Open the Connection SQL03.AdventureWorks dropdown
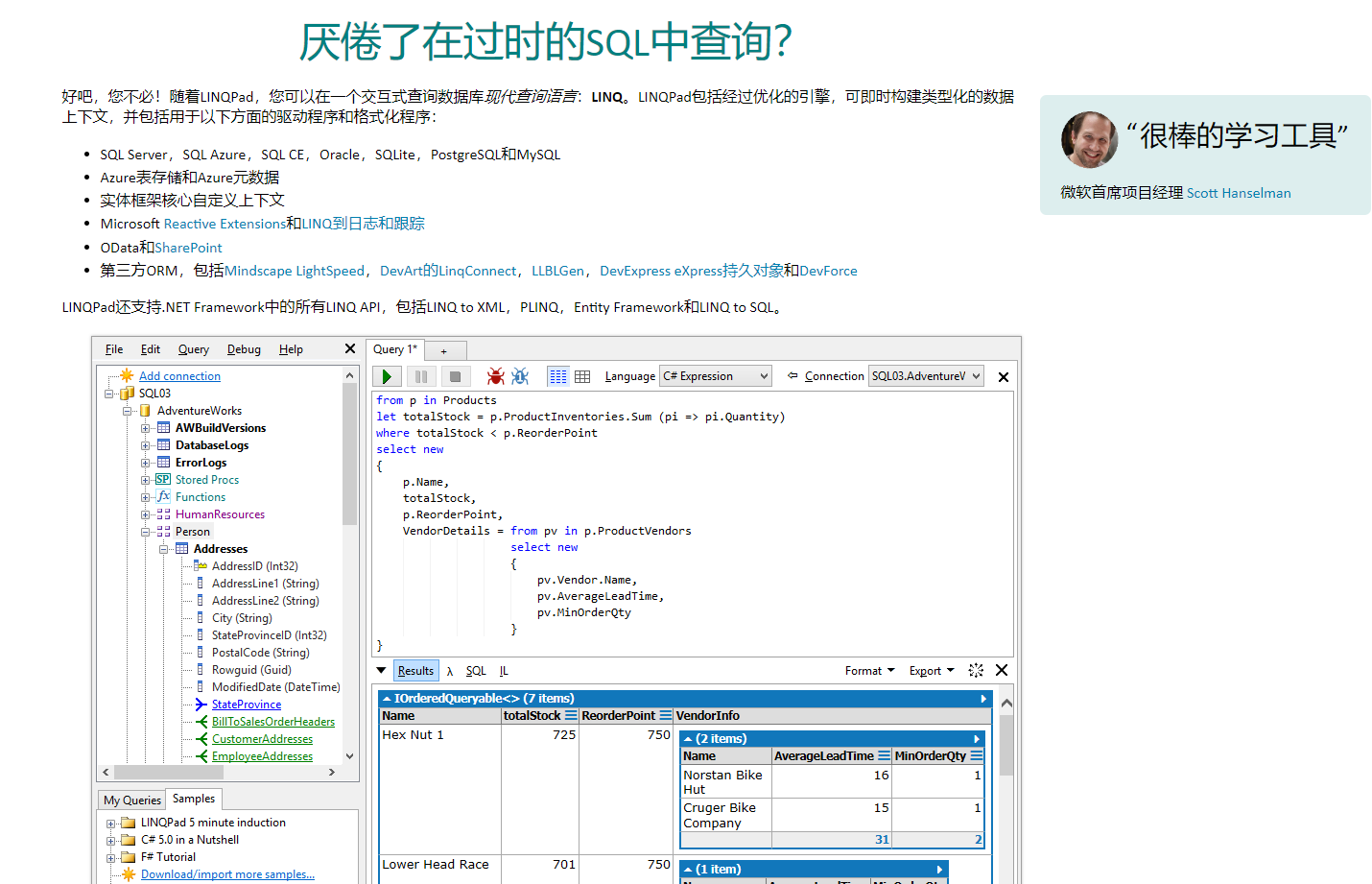The width and height of the screenshot is (1372, 884). click(x=927, y=376)
